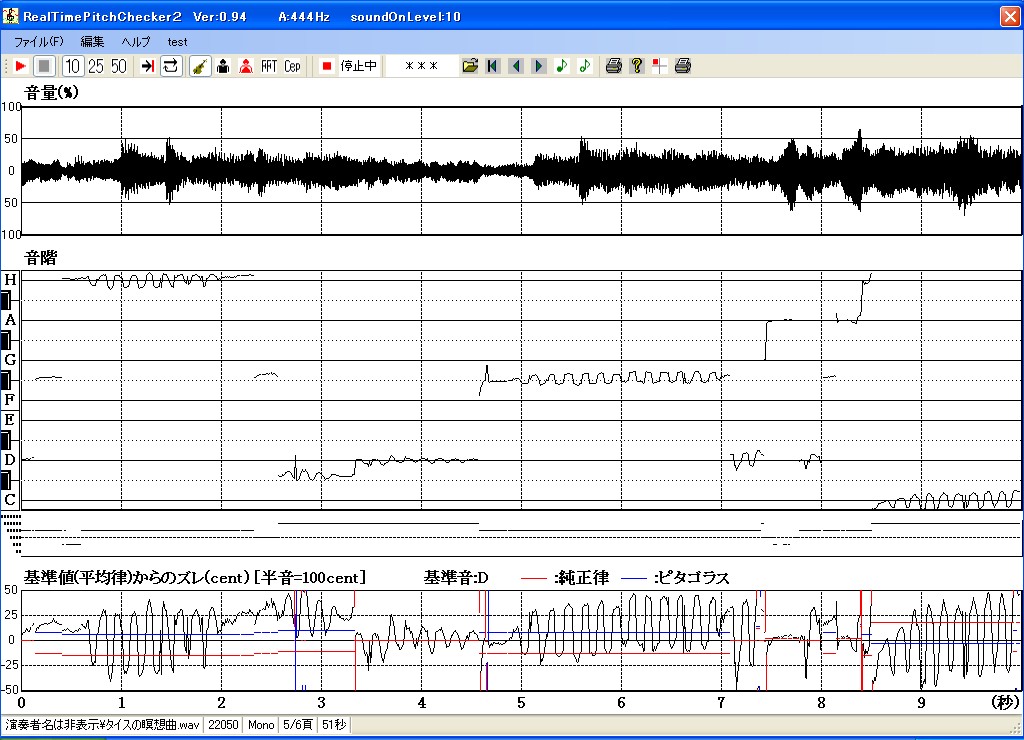Screen dimensions: 1024x740
Task: Click the first printer icon
Action: (613, 66)
